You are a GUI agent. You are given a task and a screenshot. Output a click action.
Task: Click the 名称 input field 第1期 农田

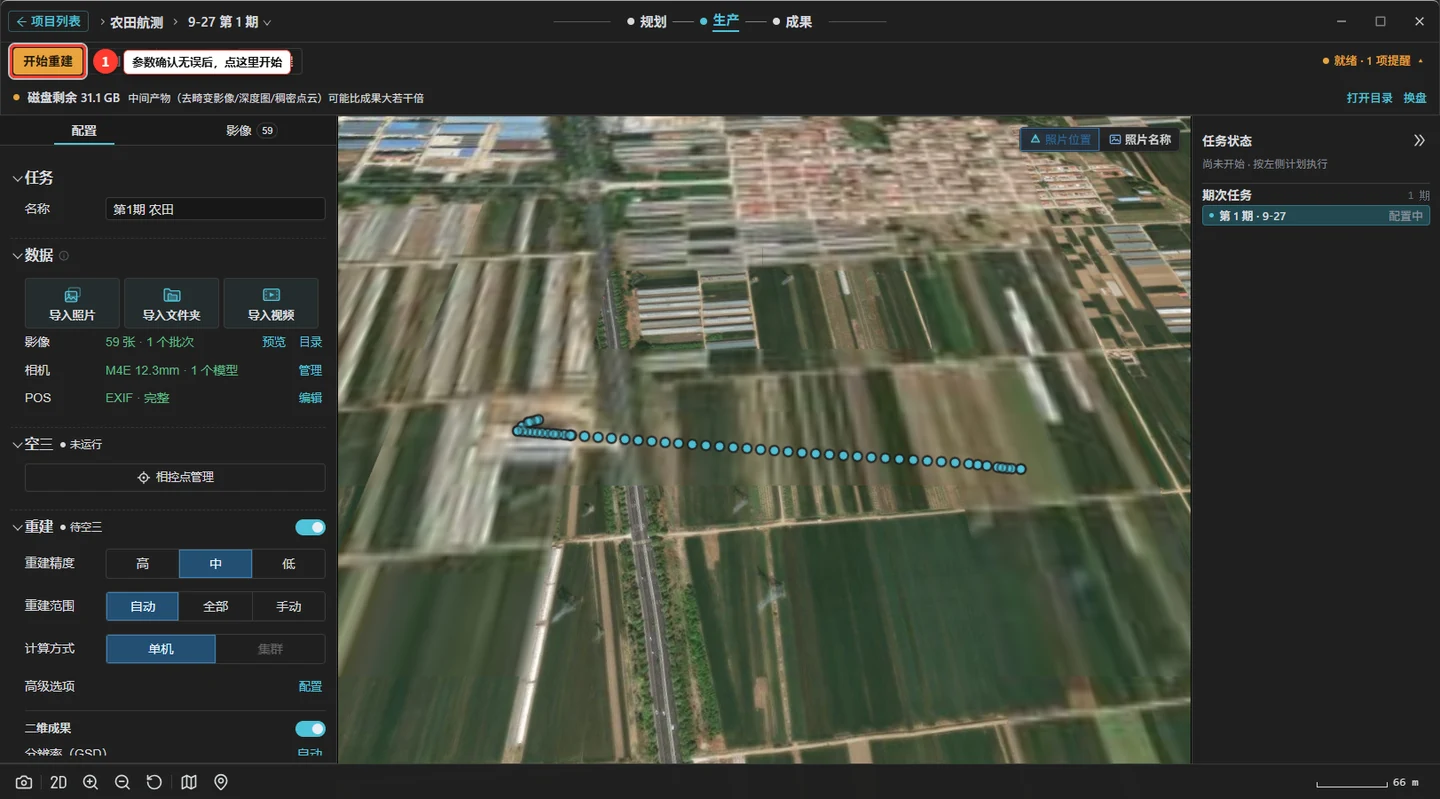click(x=215, y=209)
